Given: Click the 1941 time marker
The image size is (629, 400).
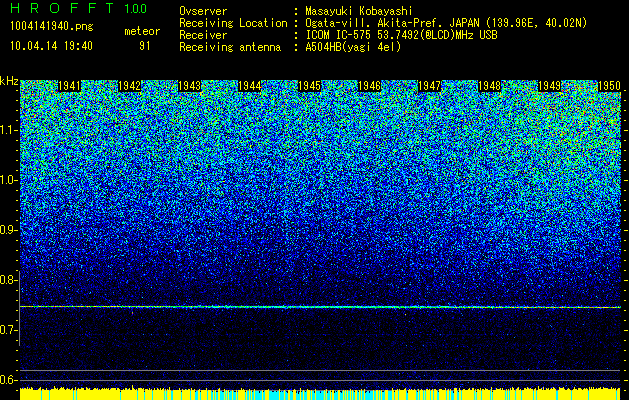Looking at the screenshot, I should [x=69, y=86].
